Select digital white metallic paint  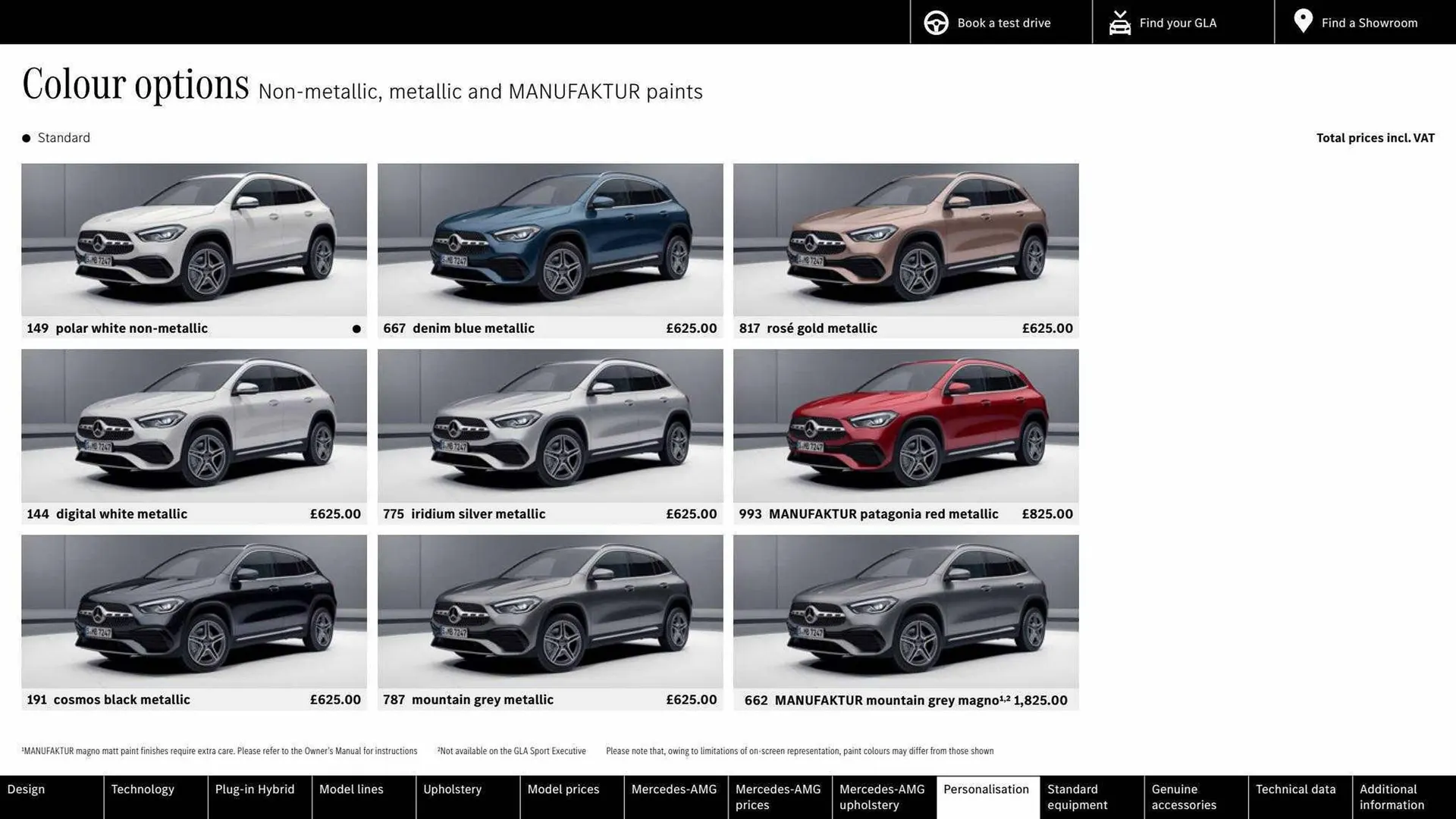[x=193, y=425]
